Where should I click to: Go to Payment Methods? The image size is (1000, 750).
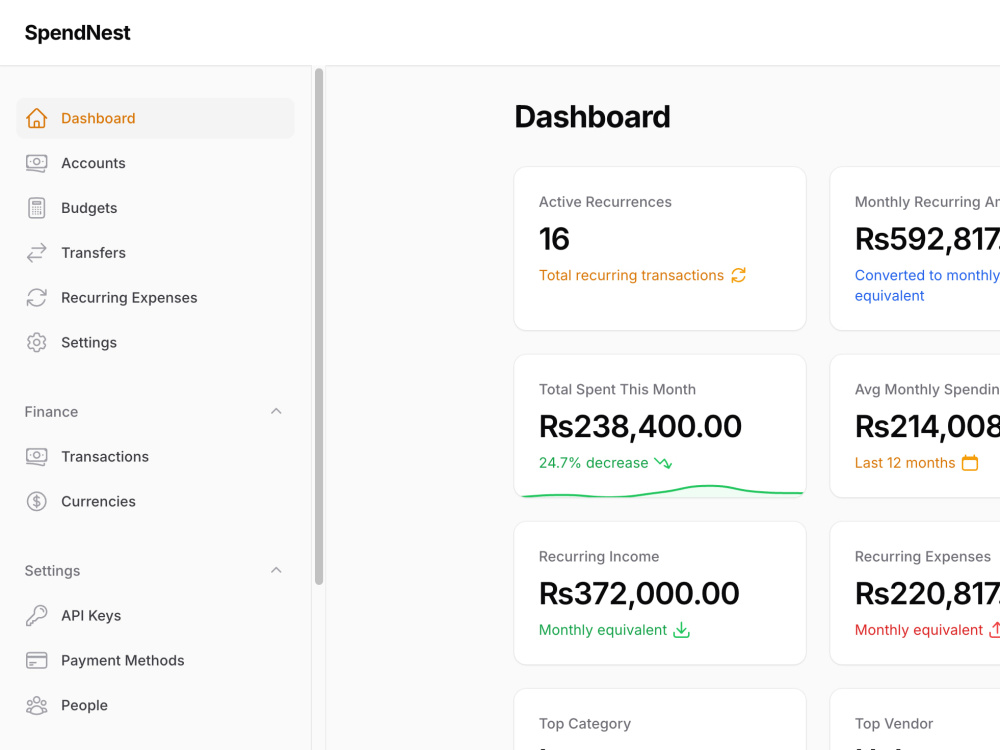point(155,660)
